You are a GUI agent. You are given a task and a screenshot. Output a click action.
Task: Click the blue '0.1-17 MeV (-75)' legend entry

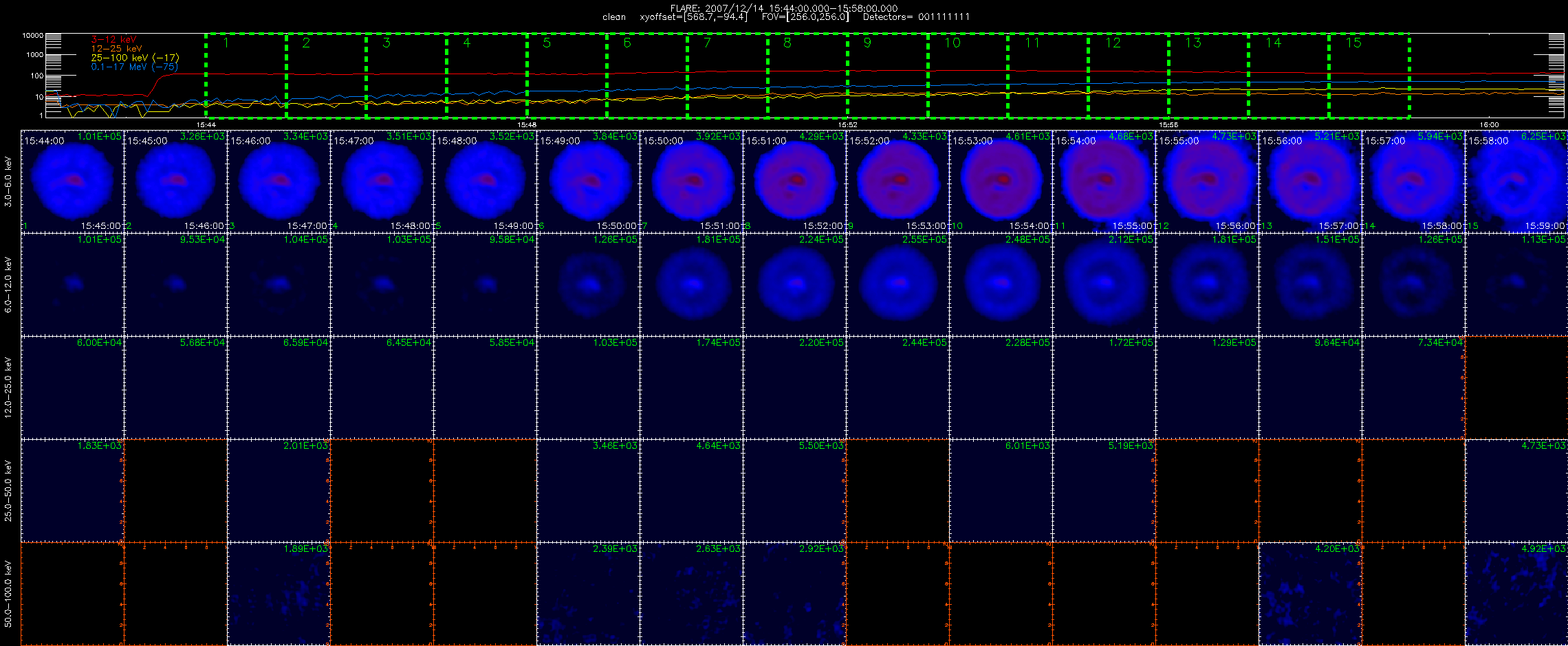134,67
